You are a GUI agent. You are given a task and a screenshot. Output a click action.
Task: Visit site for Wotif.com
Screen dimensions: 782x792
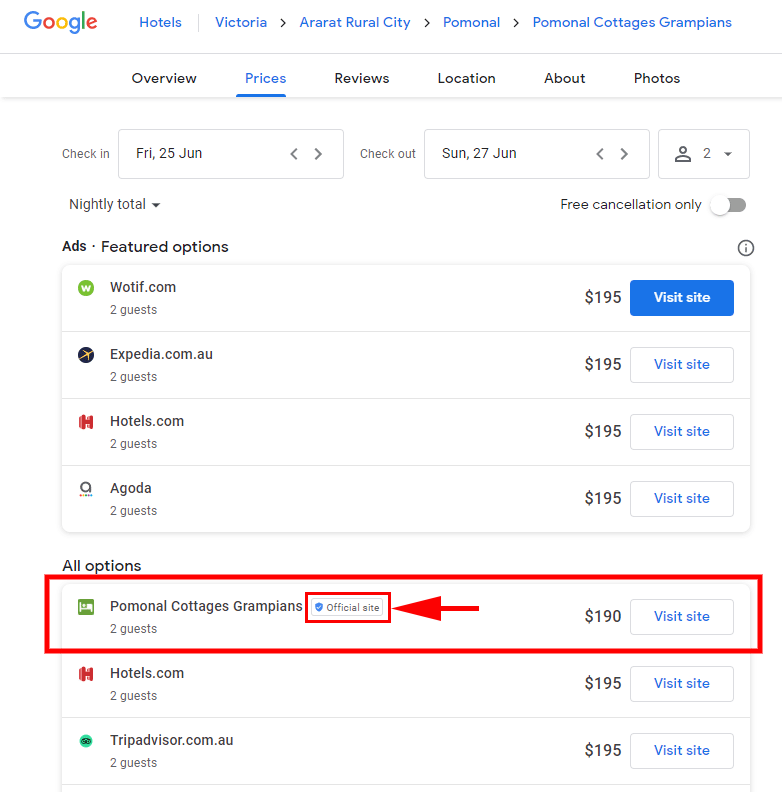coord(681,298)
